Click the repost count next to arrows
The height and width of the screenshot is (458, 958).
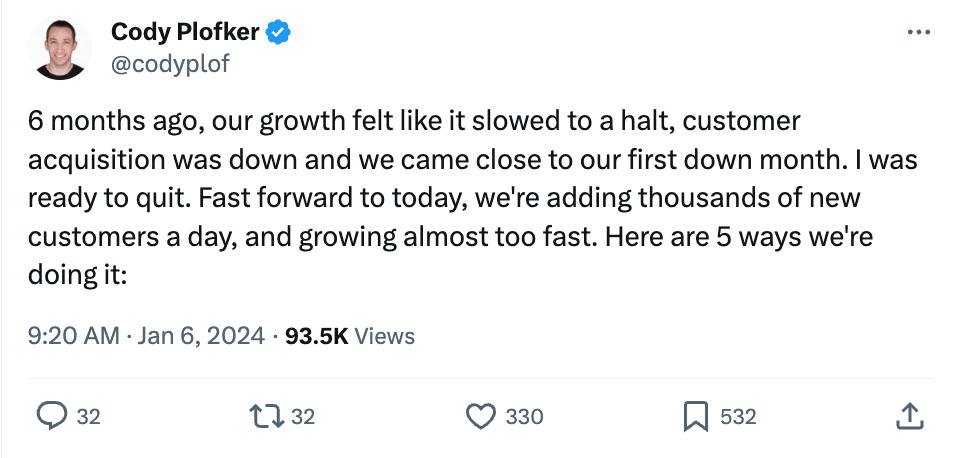tap(303, 417)
